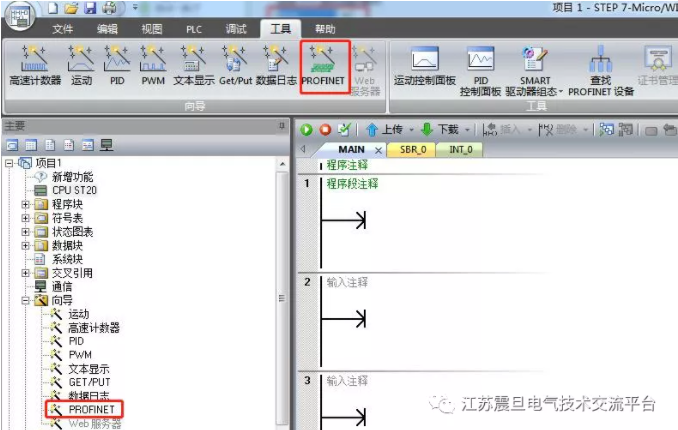This screenshot has height=430, width=678.
Task: Click the 程序注释 comment field
Action: (x=347, y=165)
